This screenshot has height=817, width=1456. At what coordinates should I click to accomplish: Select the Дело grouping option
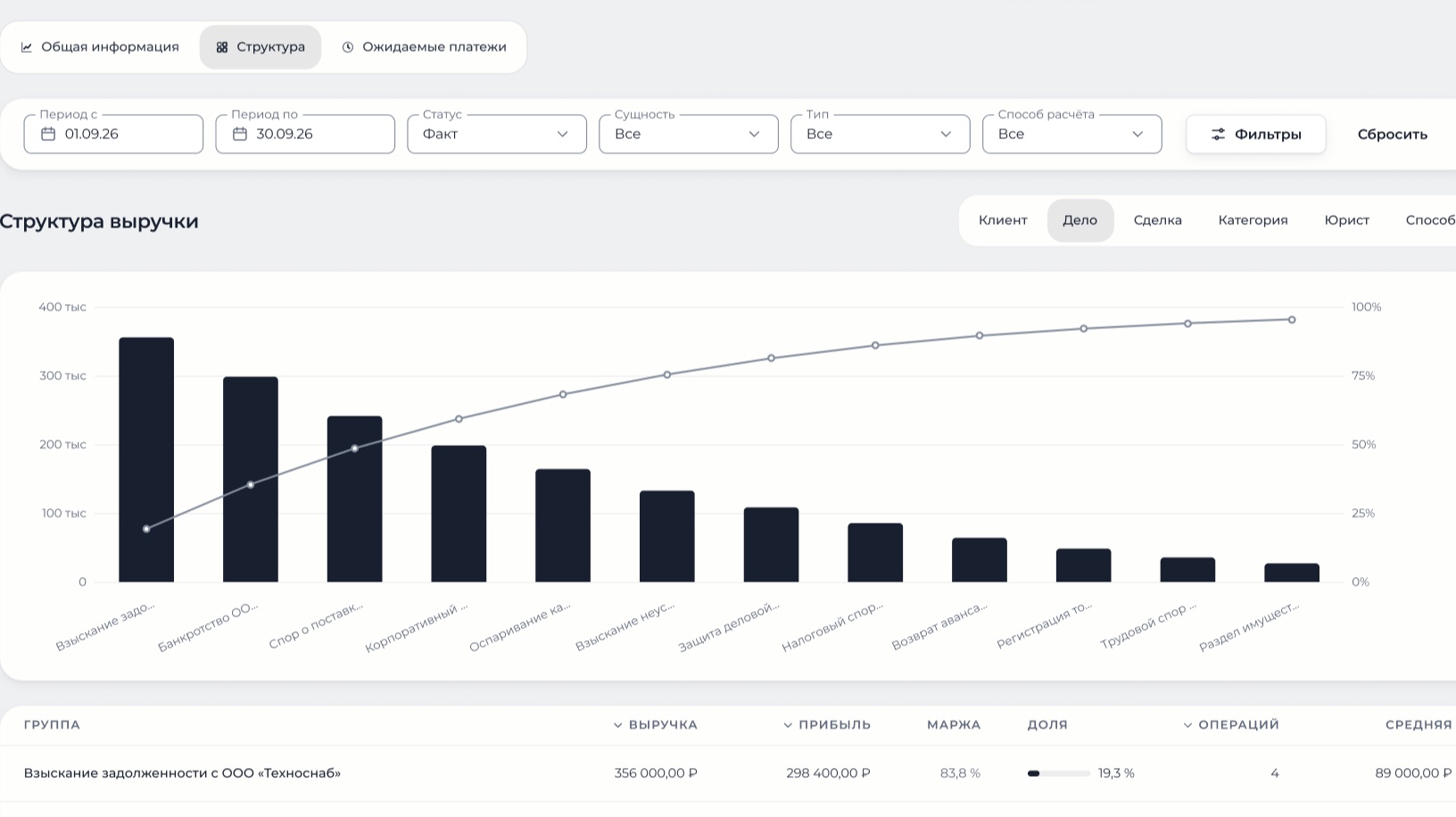pyautogui.click(x=1080, y=220)
